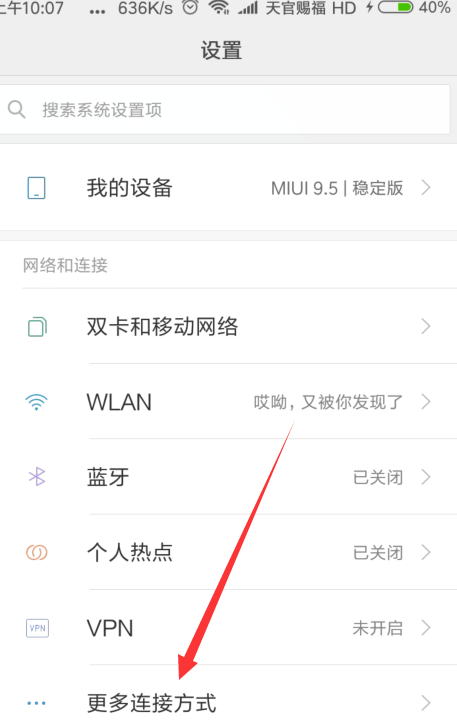This screenshot has width=457, height=724.
Task: Tap the search magnifier icon
Action: (x=17, y=110)
